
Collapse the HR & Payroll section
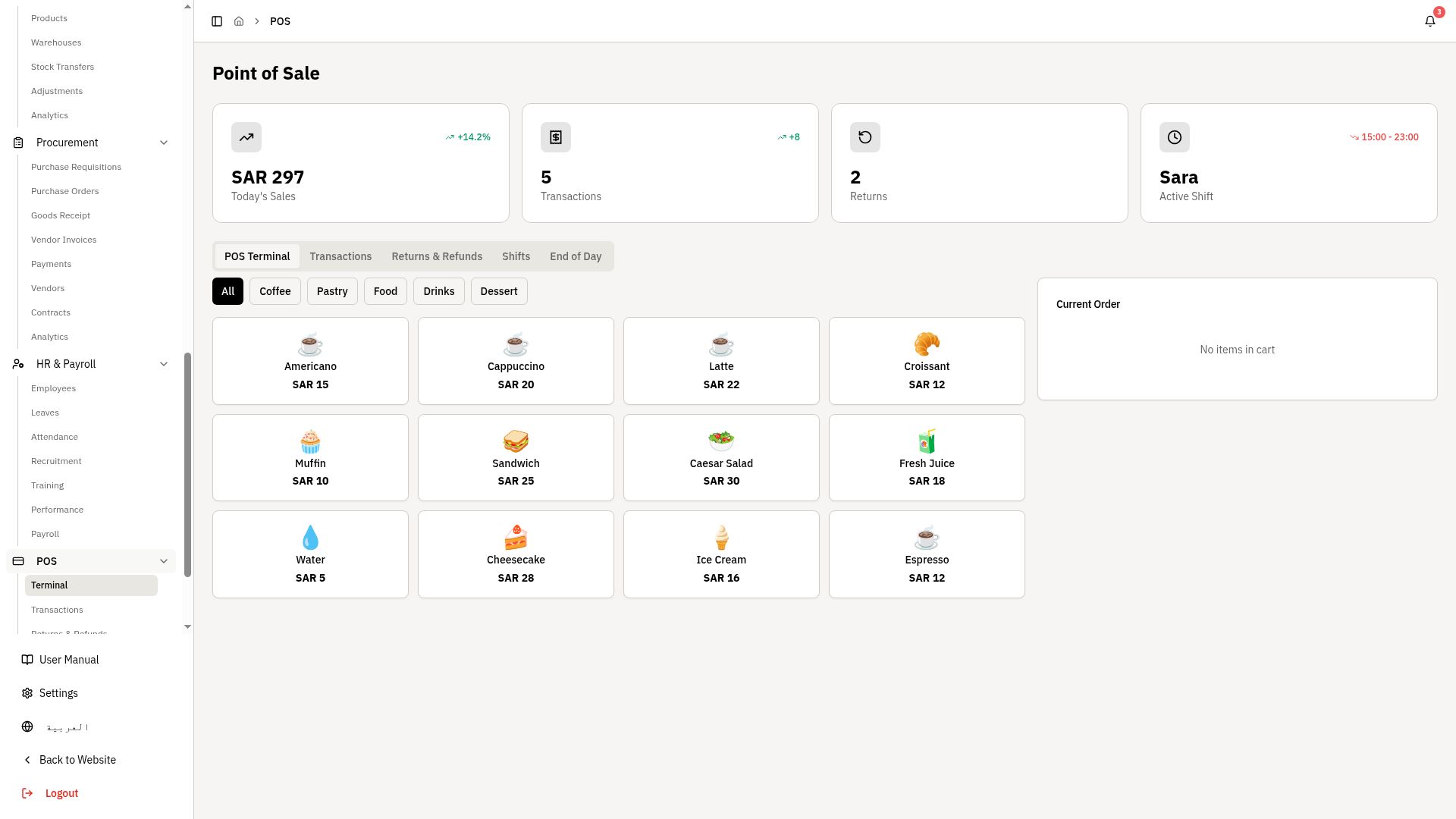pos(164,364)
